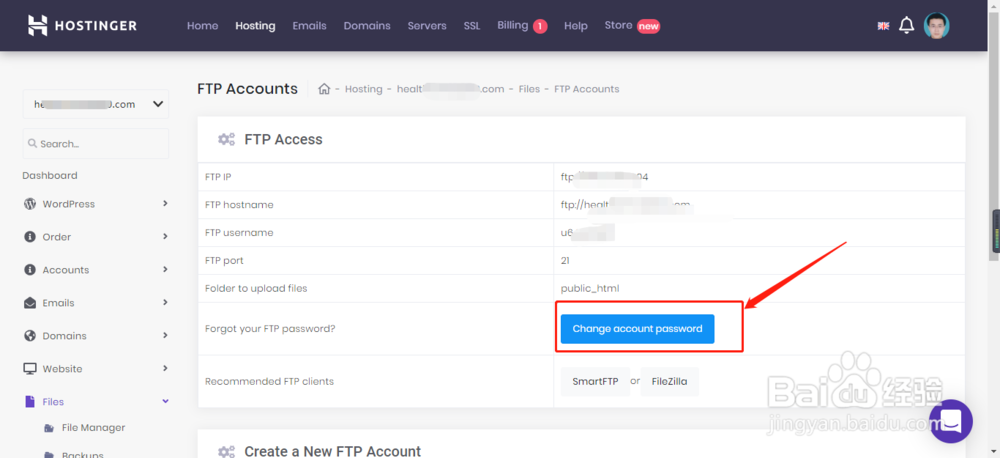The image size is (1000, 458).
Task: Open the notifications bell
Action: coord(906,26)
